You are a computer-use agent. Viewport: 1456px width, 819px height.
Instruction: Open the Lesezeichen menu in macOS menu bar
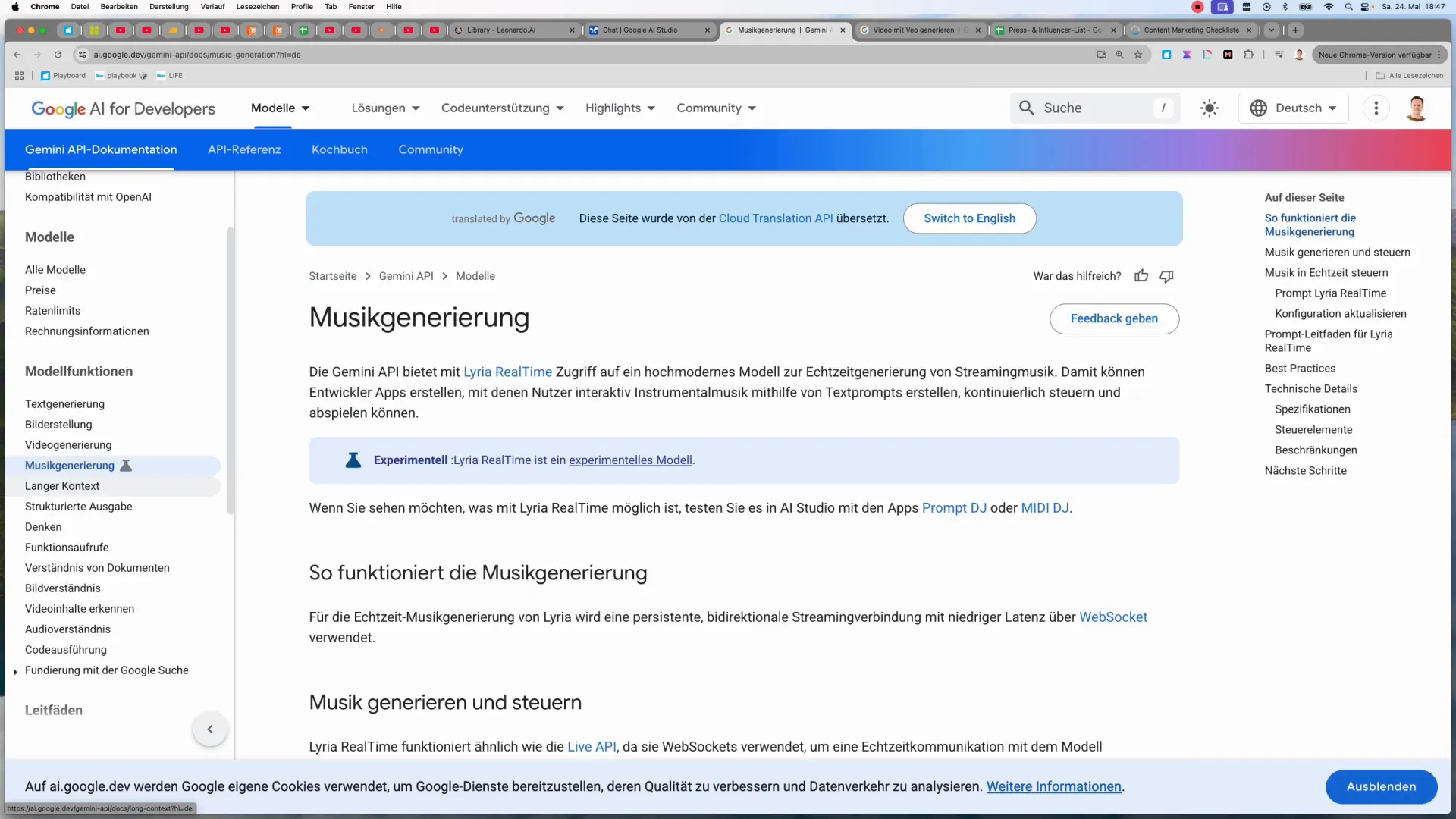(258, 7)
